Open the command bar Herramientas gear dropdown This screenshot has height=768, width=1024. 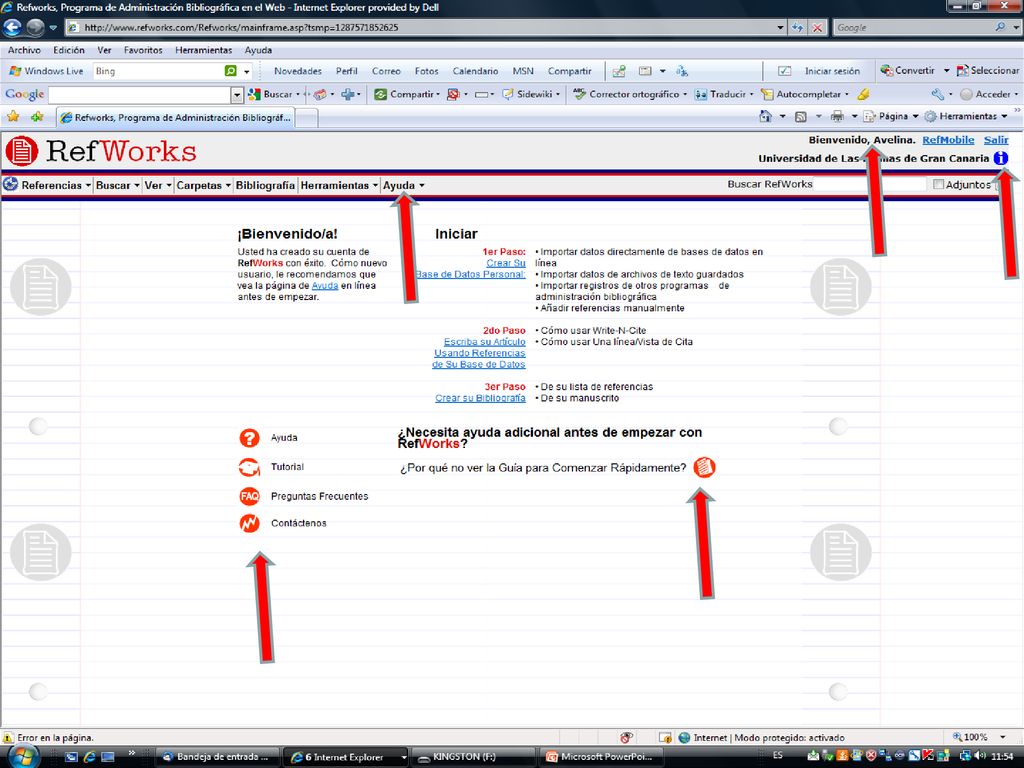[966, 116]
